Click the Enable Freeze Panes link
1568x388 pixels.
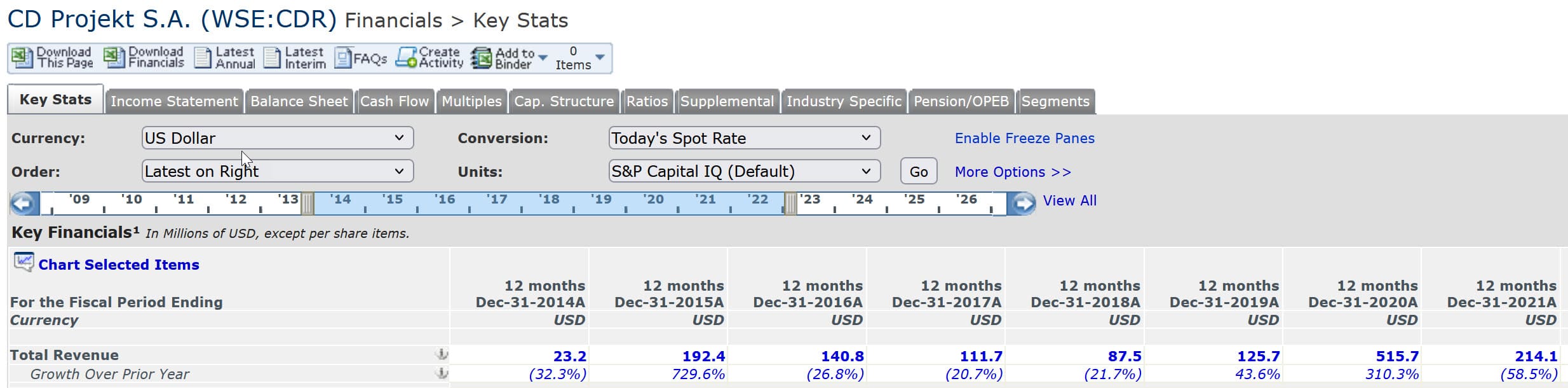point(1024,139)
